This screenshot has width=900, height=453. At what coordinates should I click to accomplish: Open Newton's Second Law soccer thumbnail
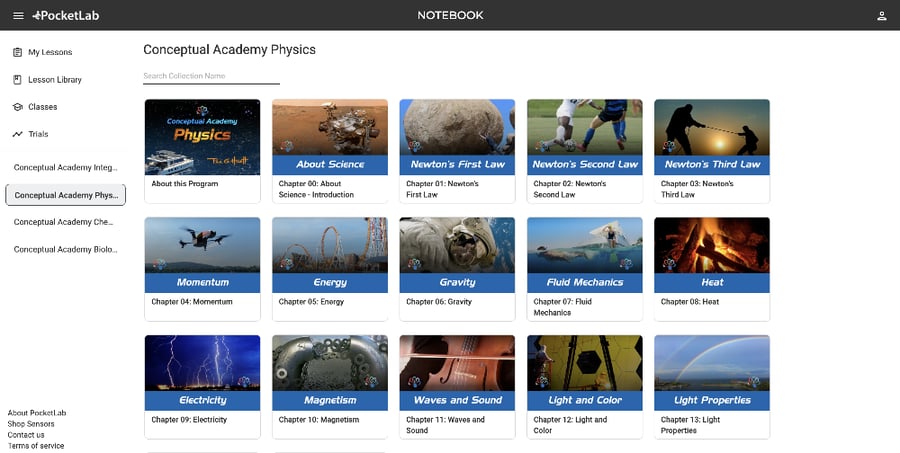(585, 137)
